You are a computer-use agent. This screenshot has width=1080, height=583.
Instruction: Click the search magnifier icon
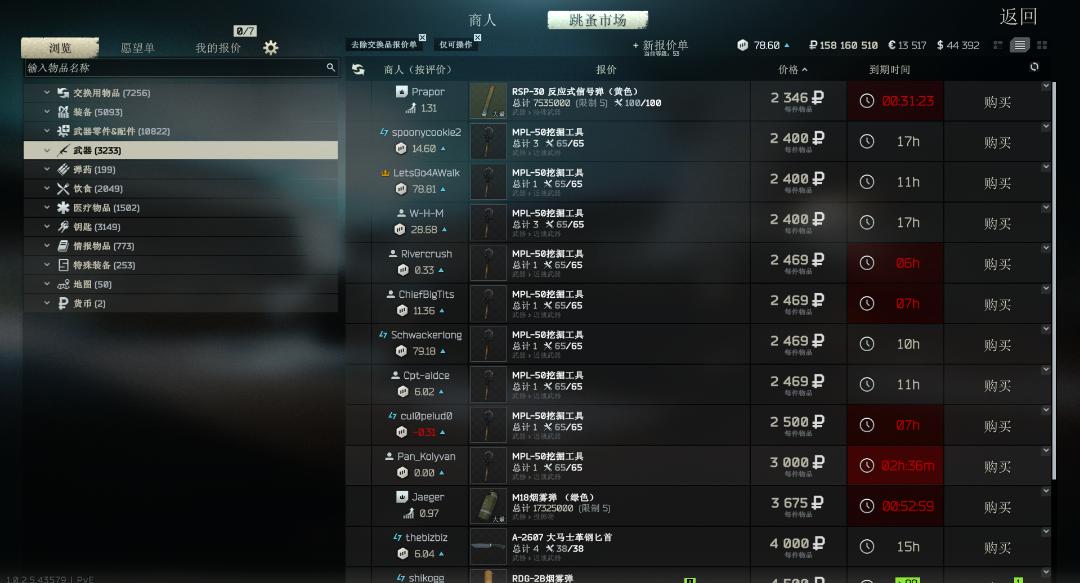tap(331, 67)
